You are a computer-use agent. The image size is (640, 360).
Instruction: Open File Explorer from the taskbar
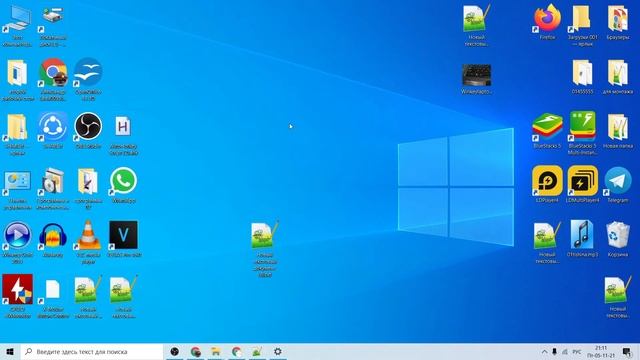(x=216, y=351)
